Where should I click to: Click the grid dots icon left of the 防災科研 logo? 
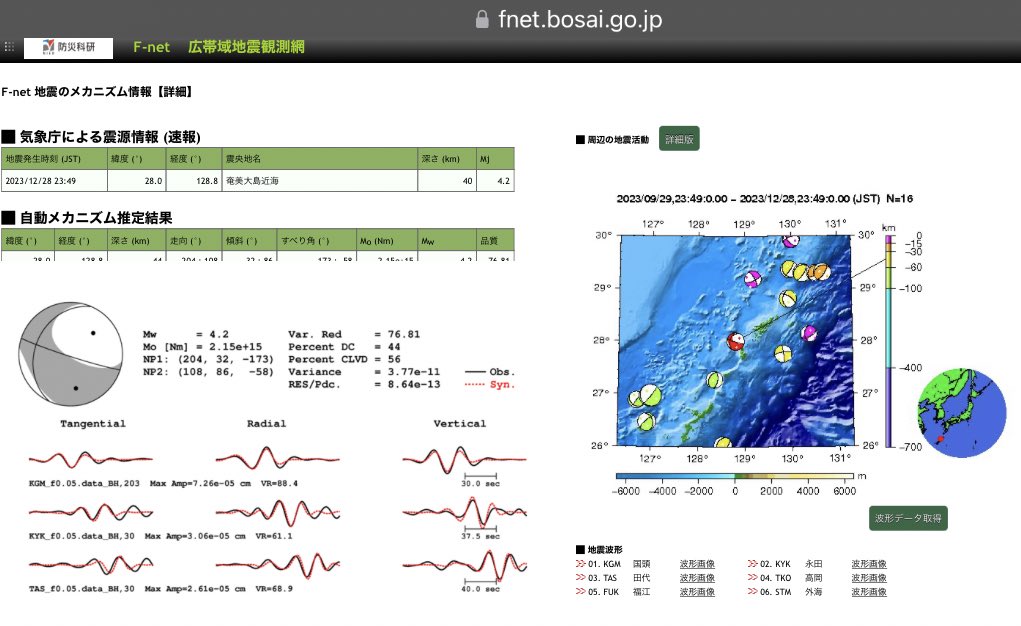pyautogui.click(x=9, y=47)
